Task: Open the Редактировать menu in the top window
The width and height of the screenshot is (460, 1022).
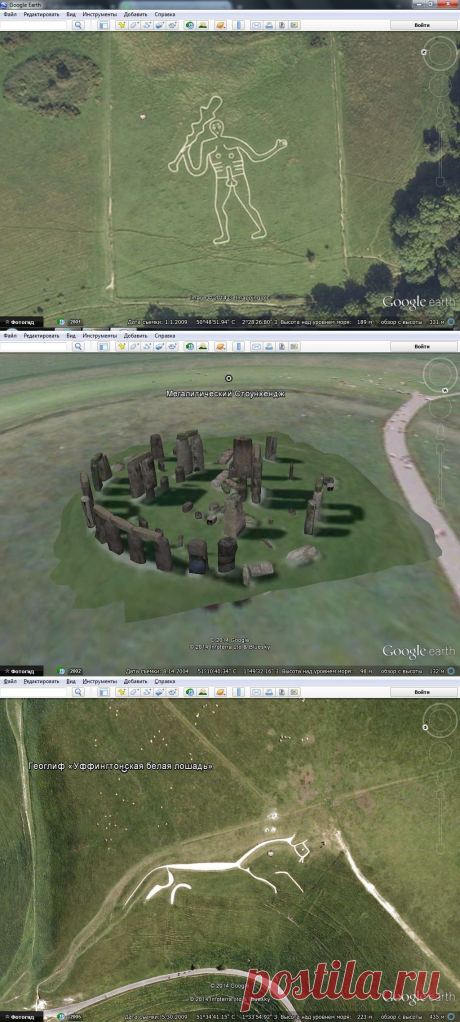Action: pyautogui.click(x=42, y=14)
